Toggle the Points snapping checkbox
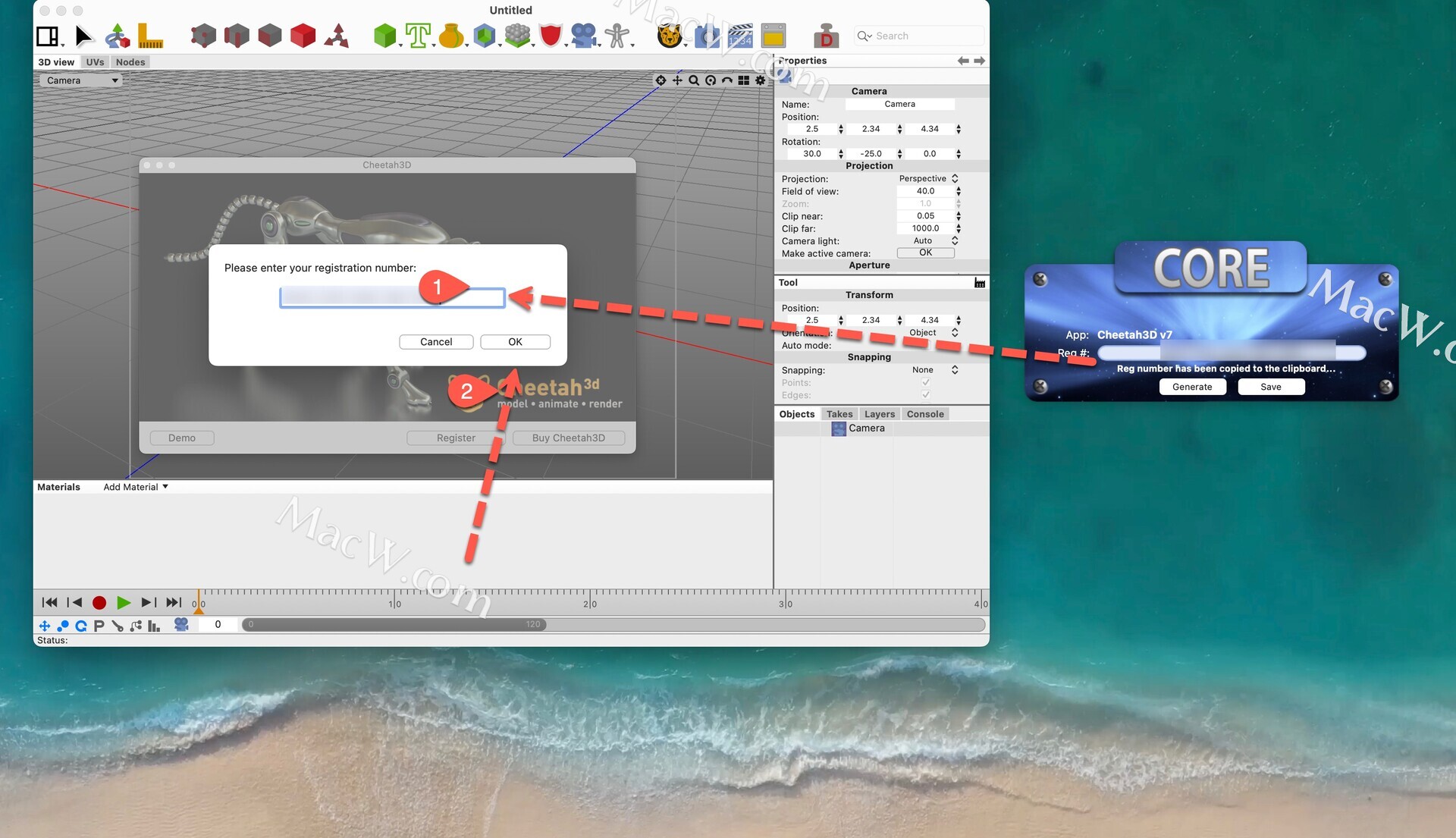This screenshot has width=1456, height=838. [x=926, y=382]
